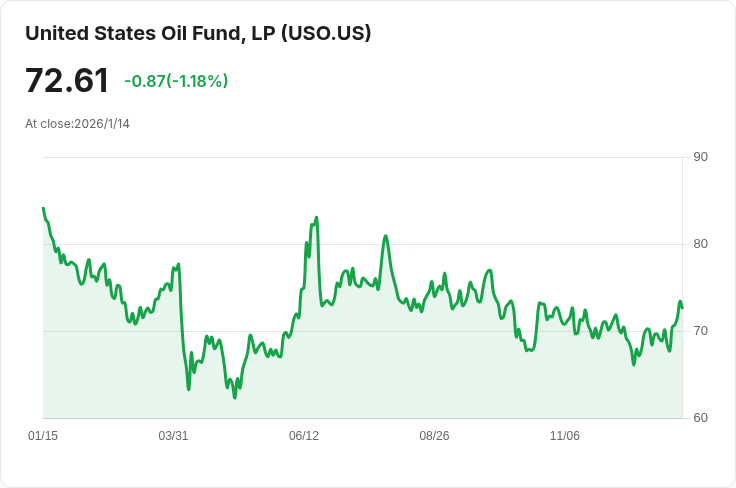Click the 72.61 closing price

[67, 81]
